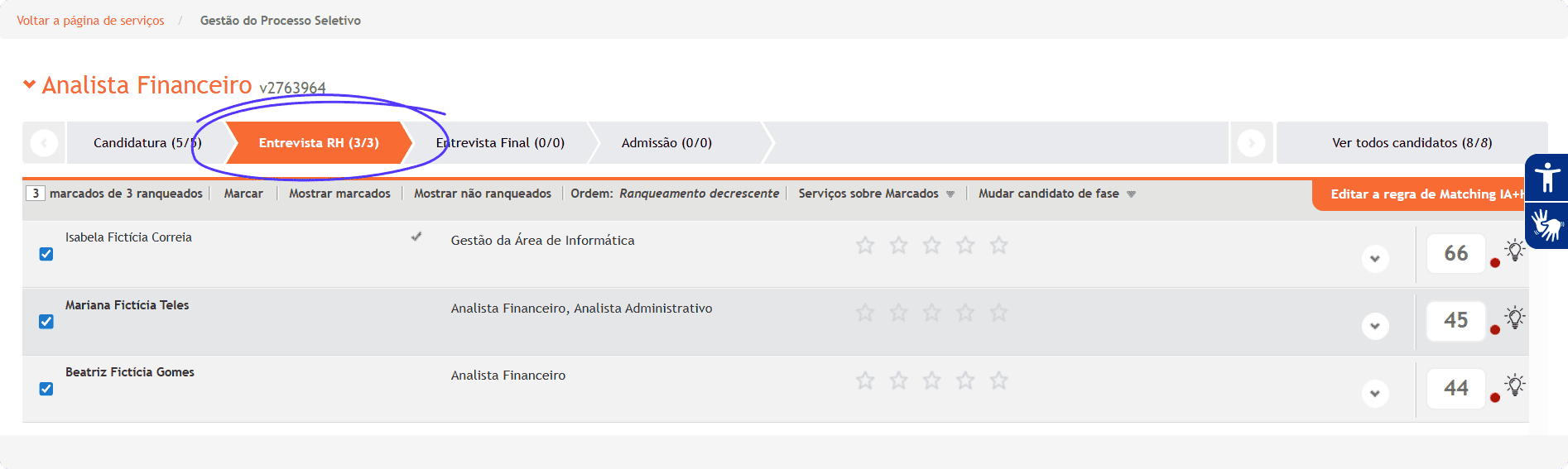Click the lightbulb icon beside score 45
Image resolution: width=1568 pixels, height=469 pixels.
(1515, 317)
